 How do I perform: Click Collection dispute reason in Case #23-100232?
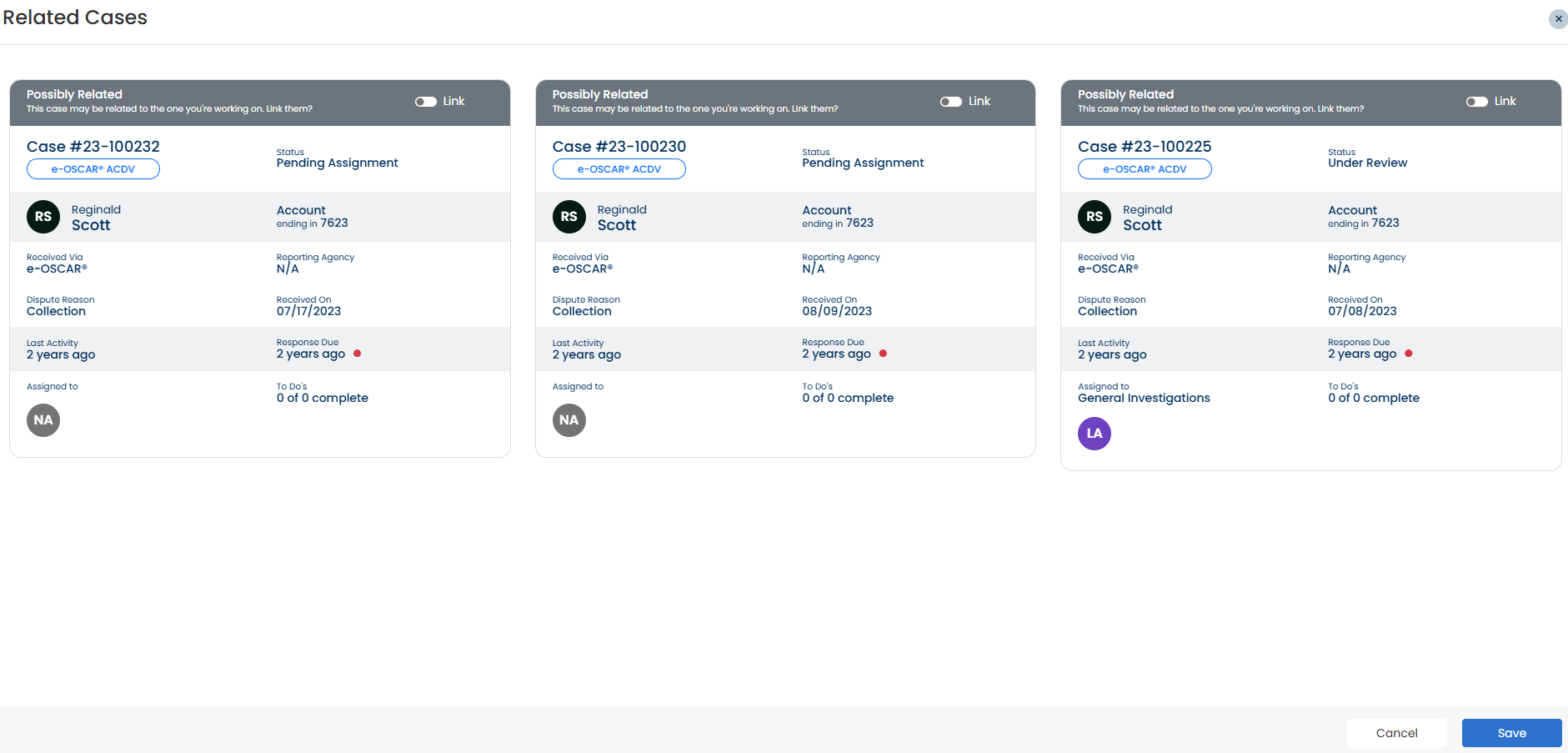coord(56,312)
